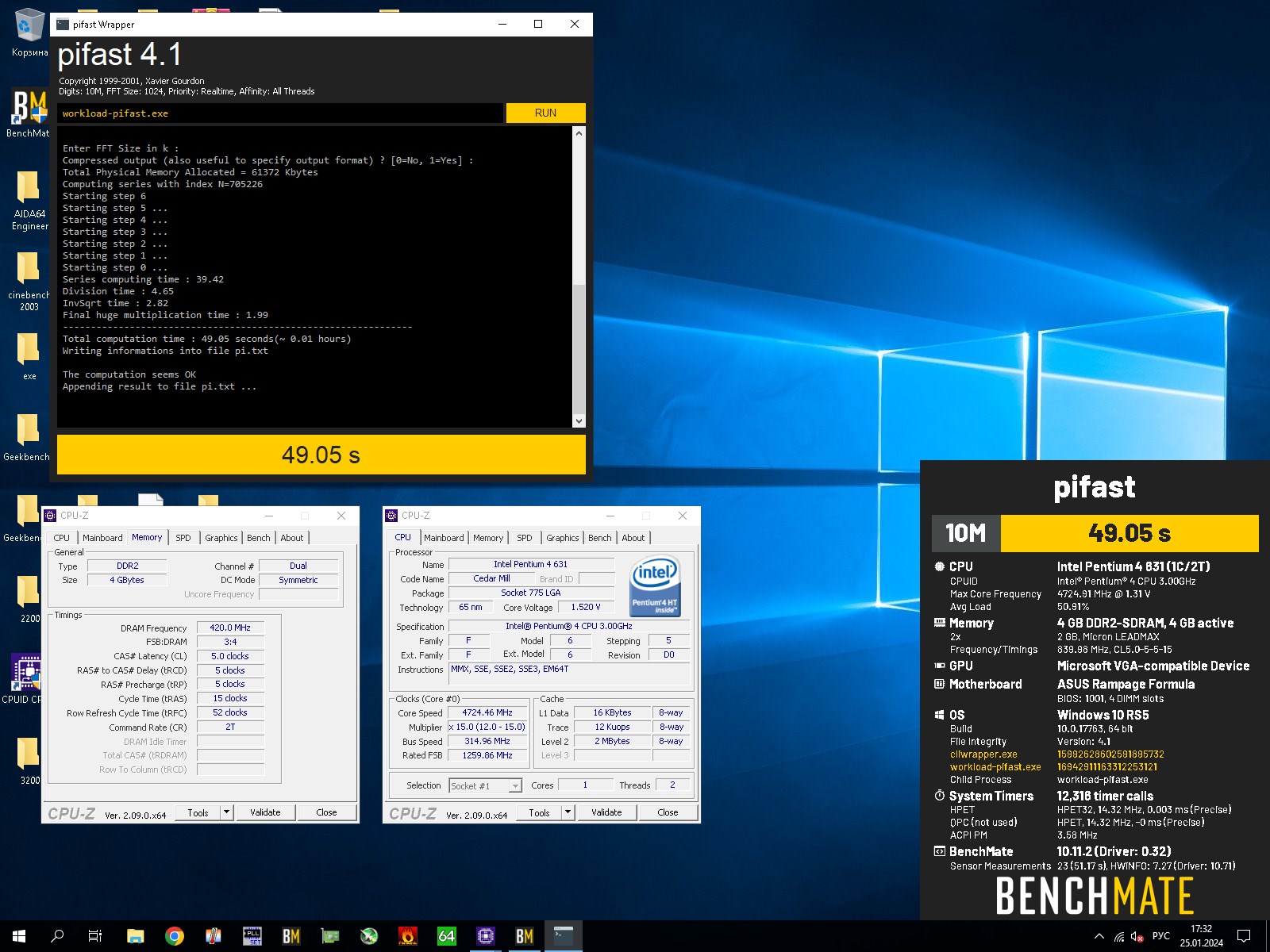Screen dimensions: 1270x952
Task: Open Tools dropdown arrow in CPU tab CPU-Z window
Action: (x=568, y=812)
